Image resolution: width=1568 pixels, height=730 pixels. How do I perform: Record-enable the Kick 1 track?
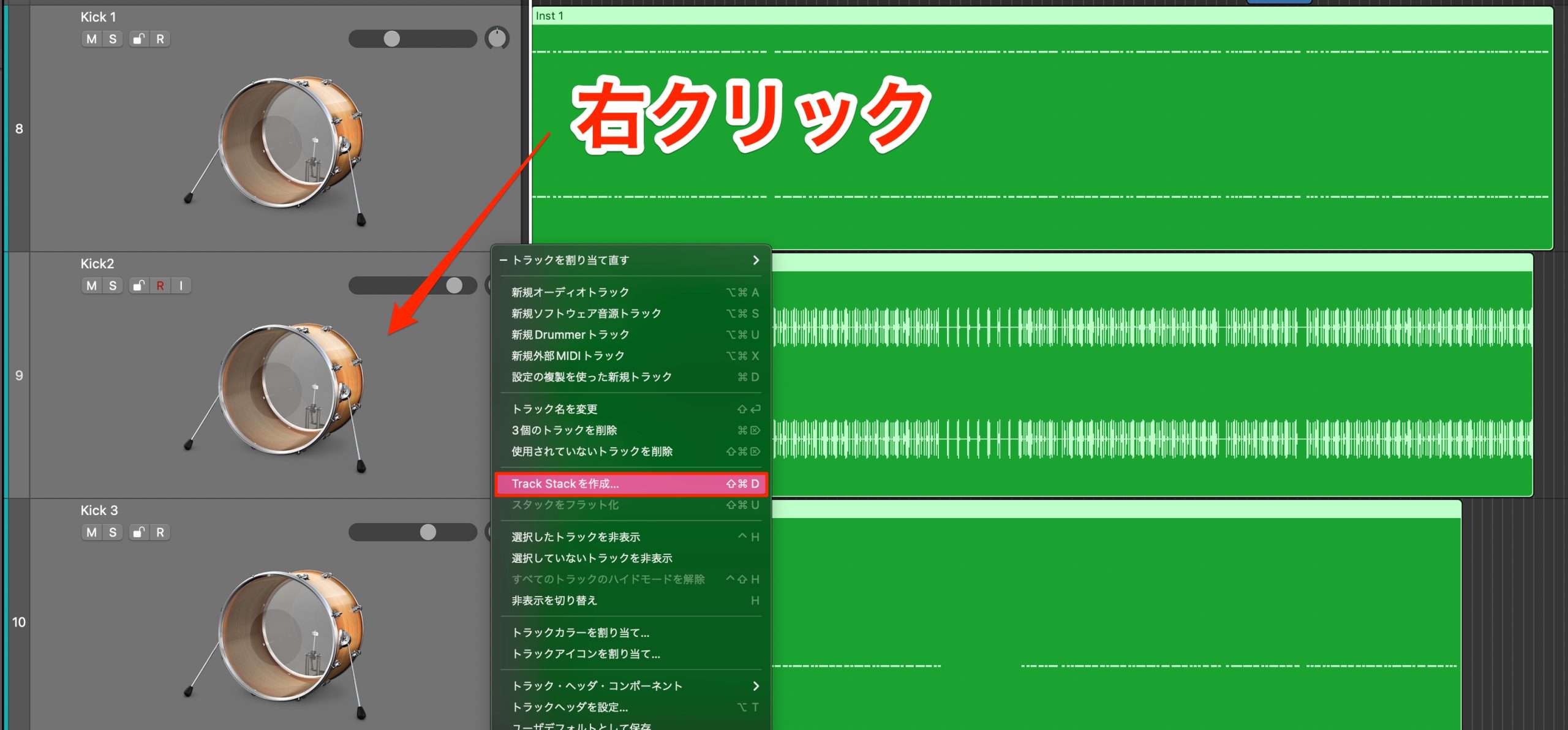click(x=160, y=39)
